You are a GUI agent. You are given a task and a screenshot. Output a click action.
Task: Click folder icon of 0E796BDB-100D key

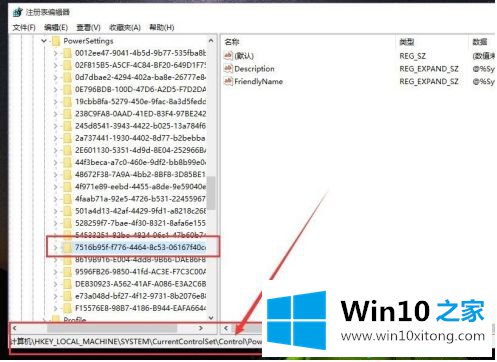coord(67,89)
